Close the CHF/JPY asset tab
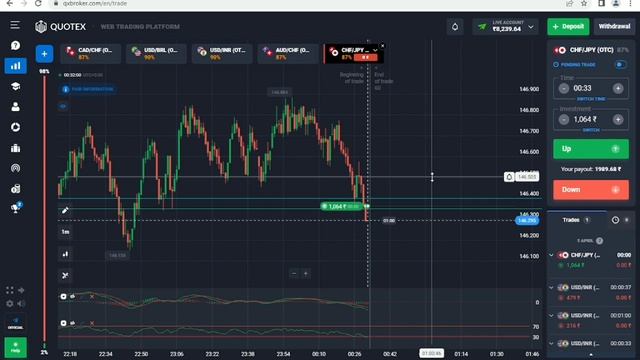This screenshot has width=640, height=360. pos(382,46)
